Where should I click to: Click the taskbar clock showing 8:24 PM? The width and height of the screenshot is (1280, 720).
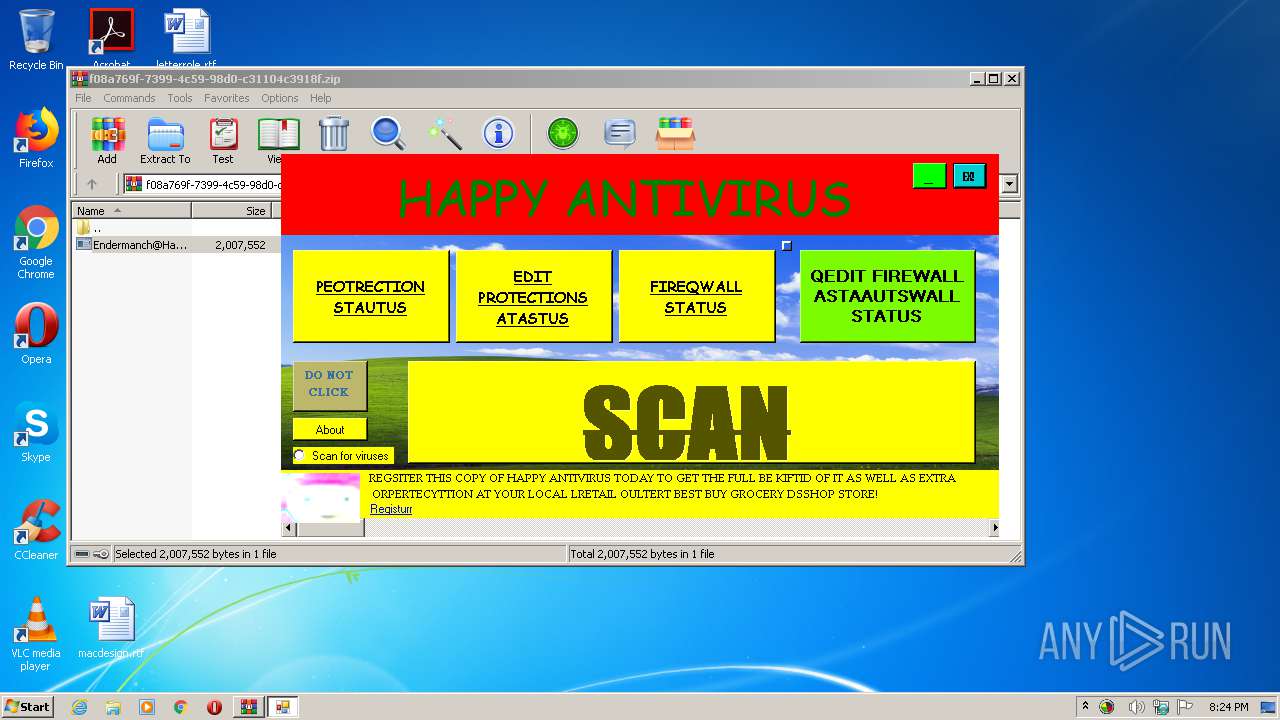click(1228, 707)
